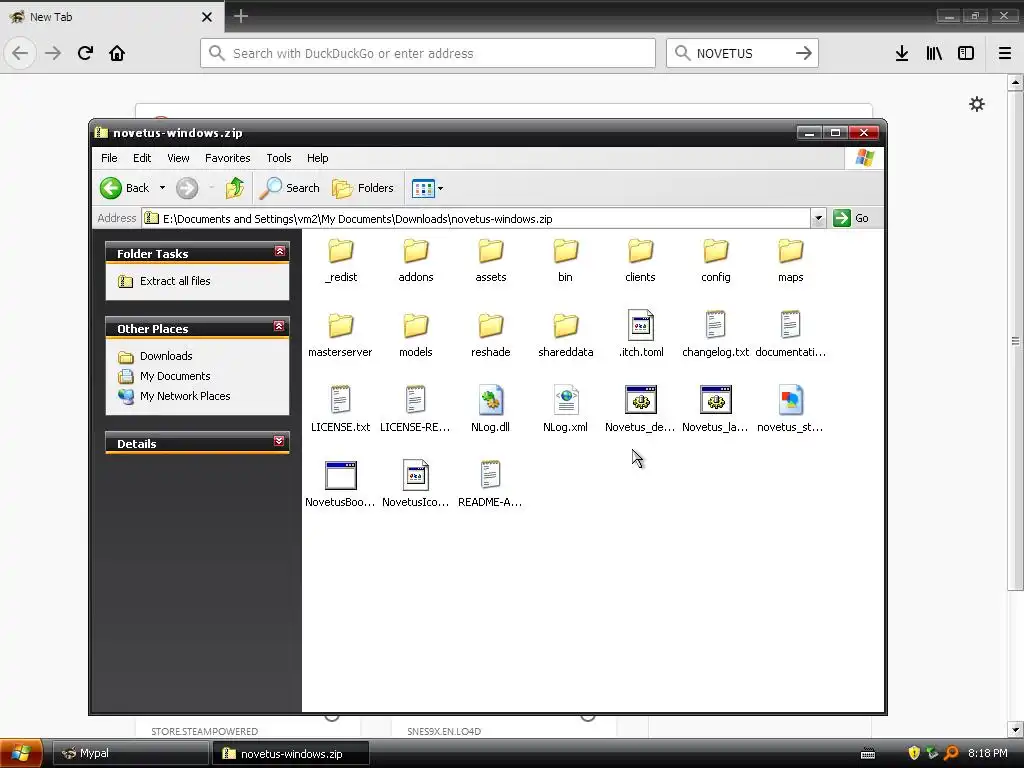
Task: Go up one folder level
Action: 234,188
